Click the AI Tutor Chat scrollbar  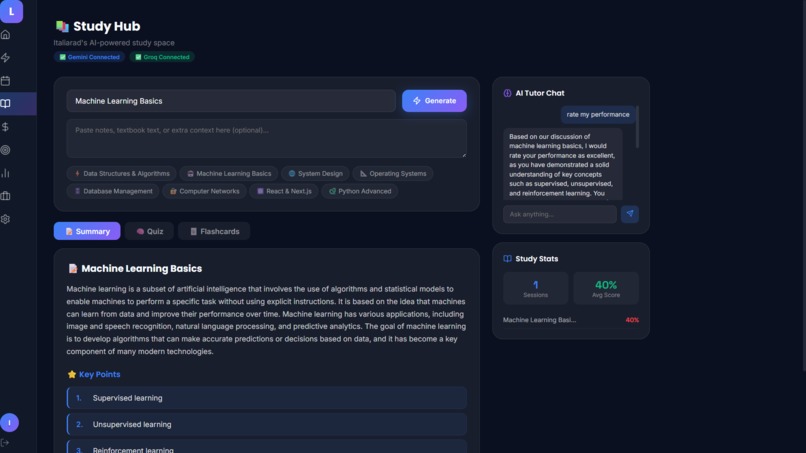coord(637,127)
